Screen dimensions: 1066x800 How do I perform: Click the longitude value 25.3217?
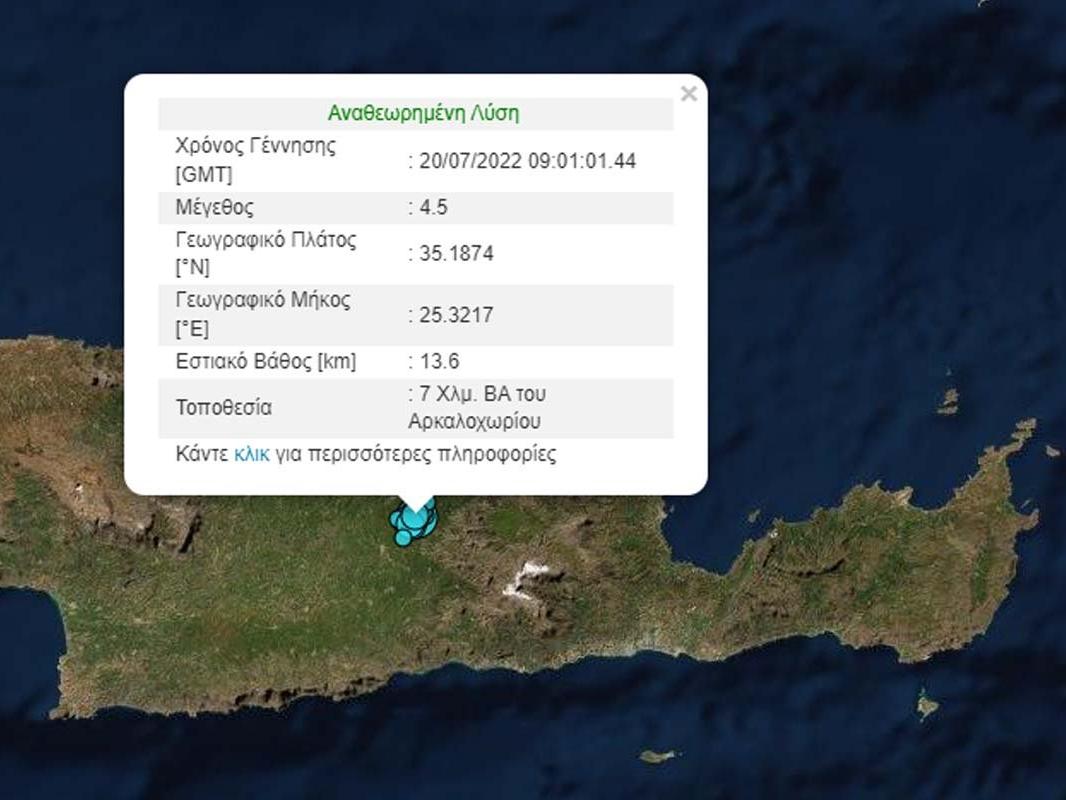(x=455, y=315)
